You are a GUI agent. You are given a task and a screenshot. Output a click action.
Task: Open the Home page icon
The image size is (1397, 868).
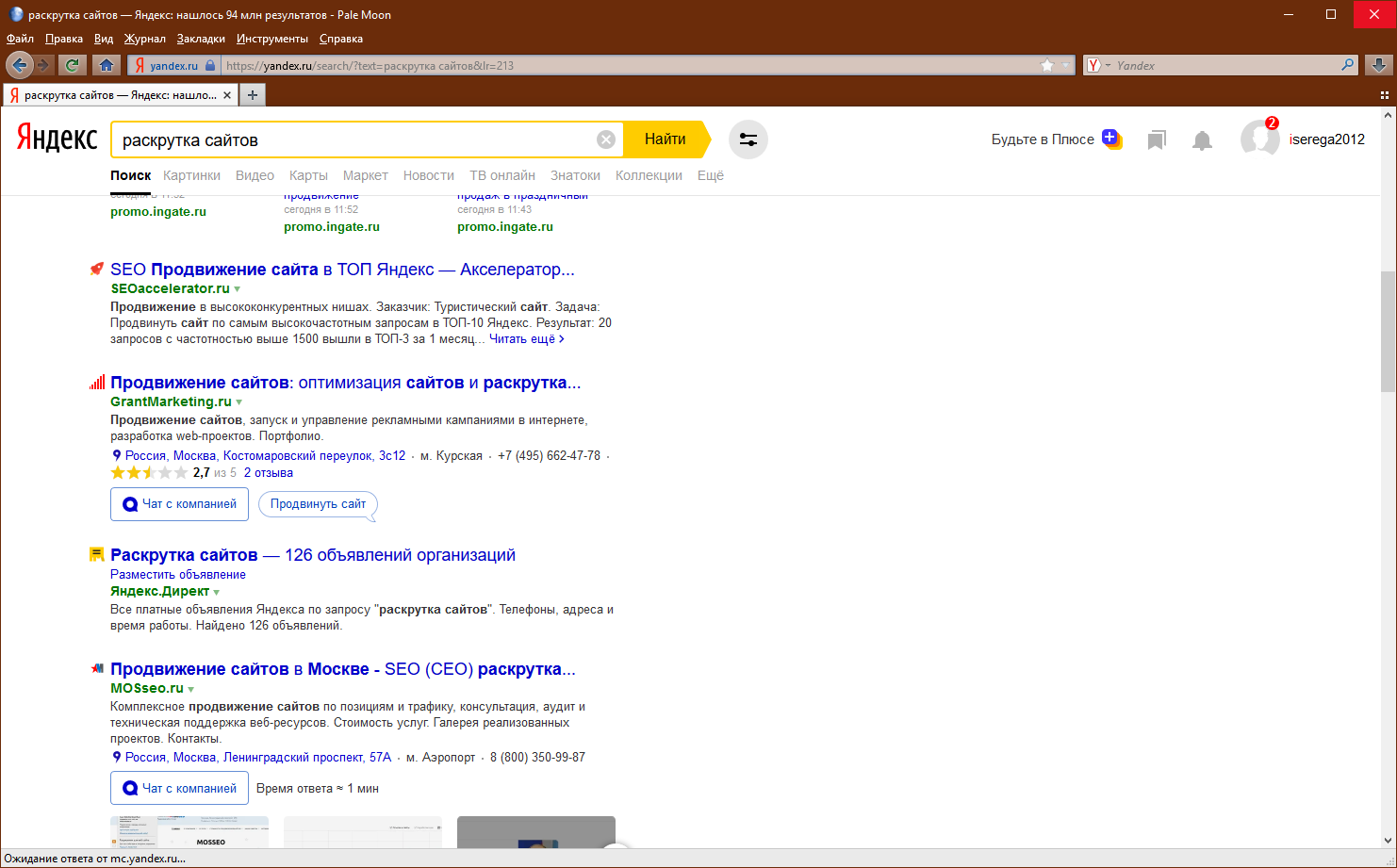[x=107, y=65]
